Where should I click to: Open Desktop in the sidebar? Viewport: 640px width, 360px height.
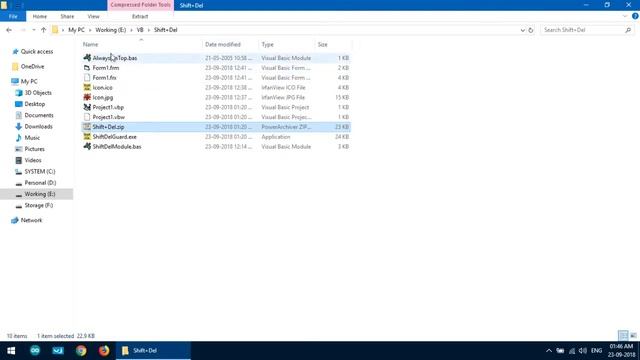pyautogui.click(x=35, y=104)
